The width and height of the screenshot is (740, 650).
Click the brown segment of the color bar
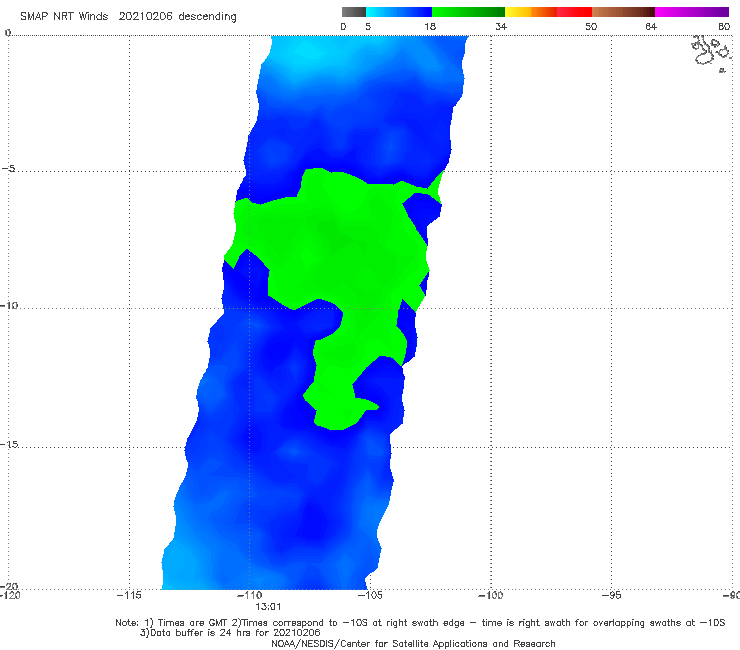coord(623,12)
